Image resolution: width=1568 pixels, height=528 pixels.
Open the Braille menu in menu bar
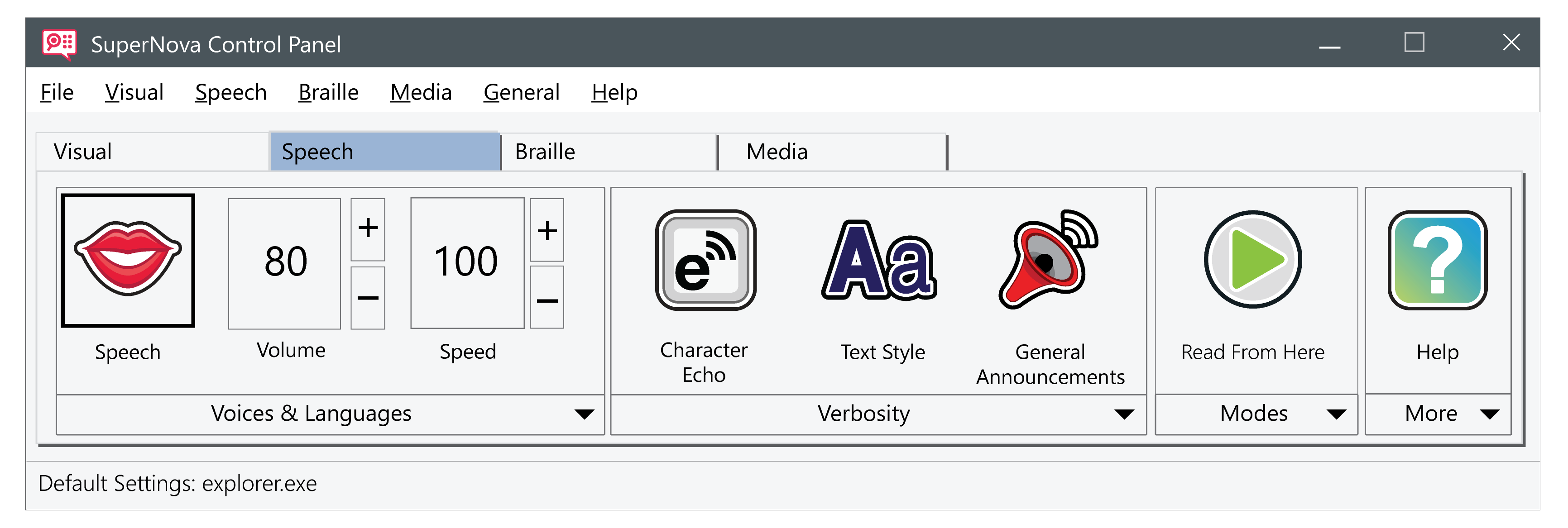(328, 92)
